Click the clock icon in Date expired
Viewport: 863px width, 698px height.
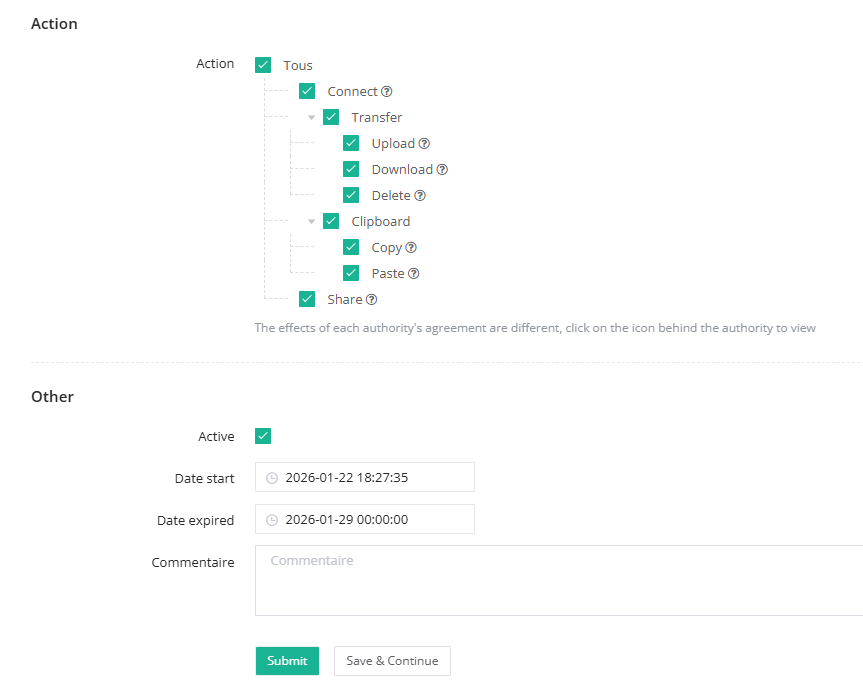[272, 520]
